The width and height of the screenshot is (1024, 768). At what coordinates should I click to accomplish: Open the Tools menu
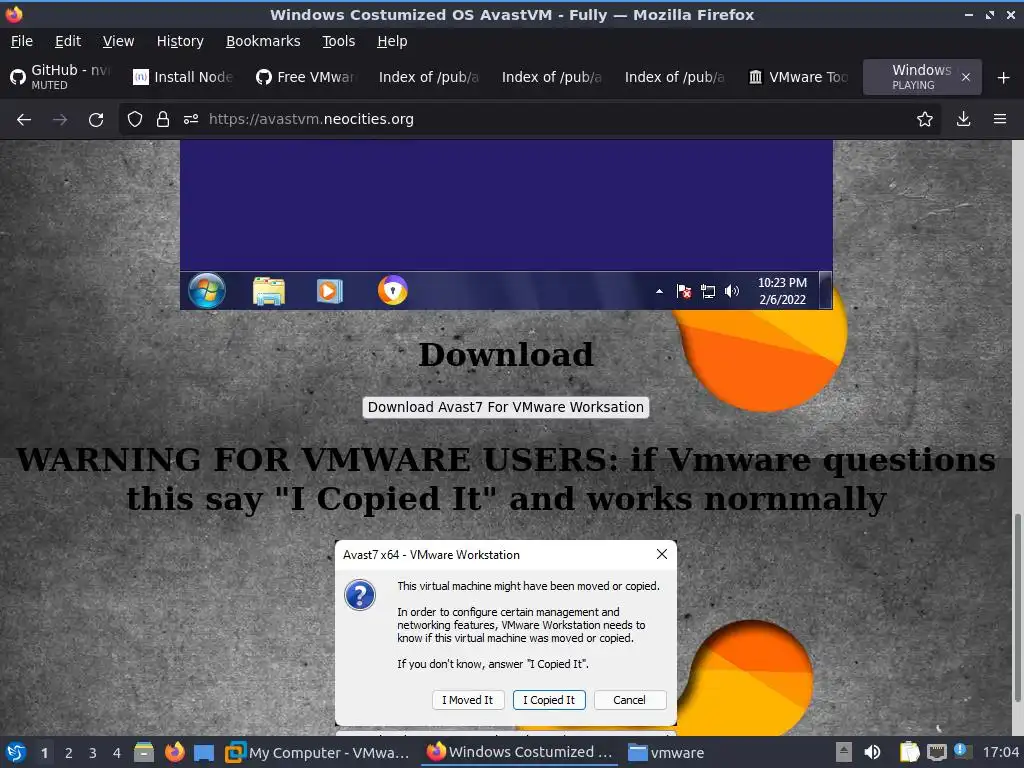339,41
